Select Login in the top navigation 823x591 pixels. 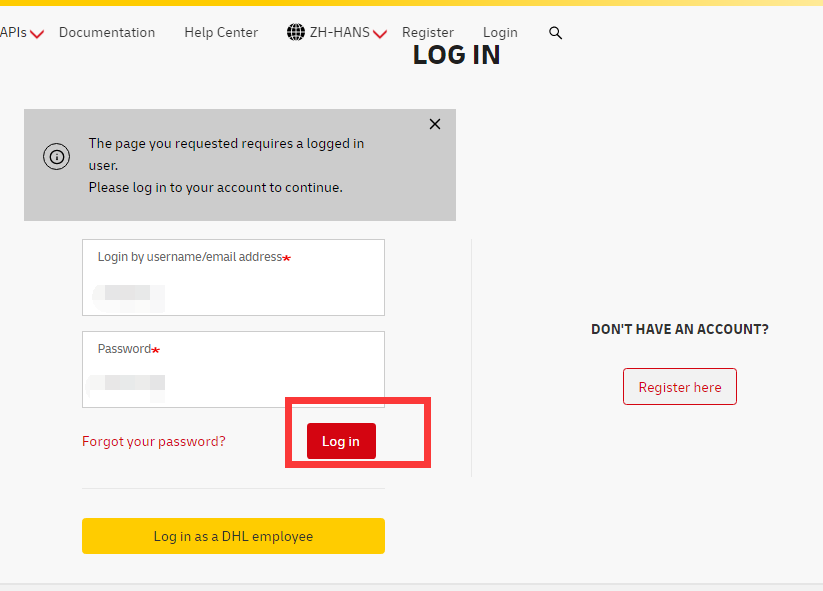tap(500, 33)
